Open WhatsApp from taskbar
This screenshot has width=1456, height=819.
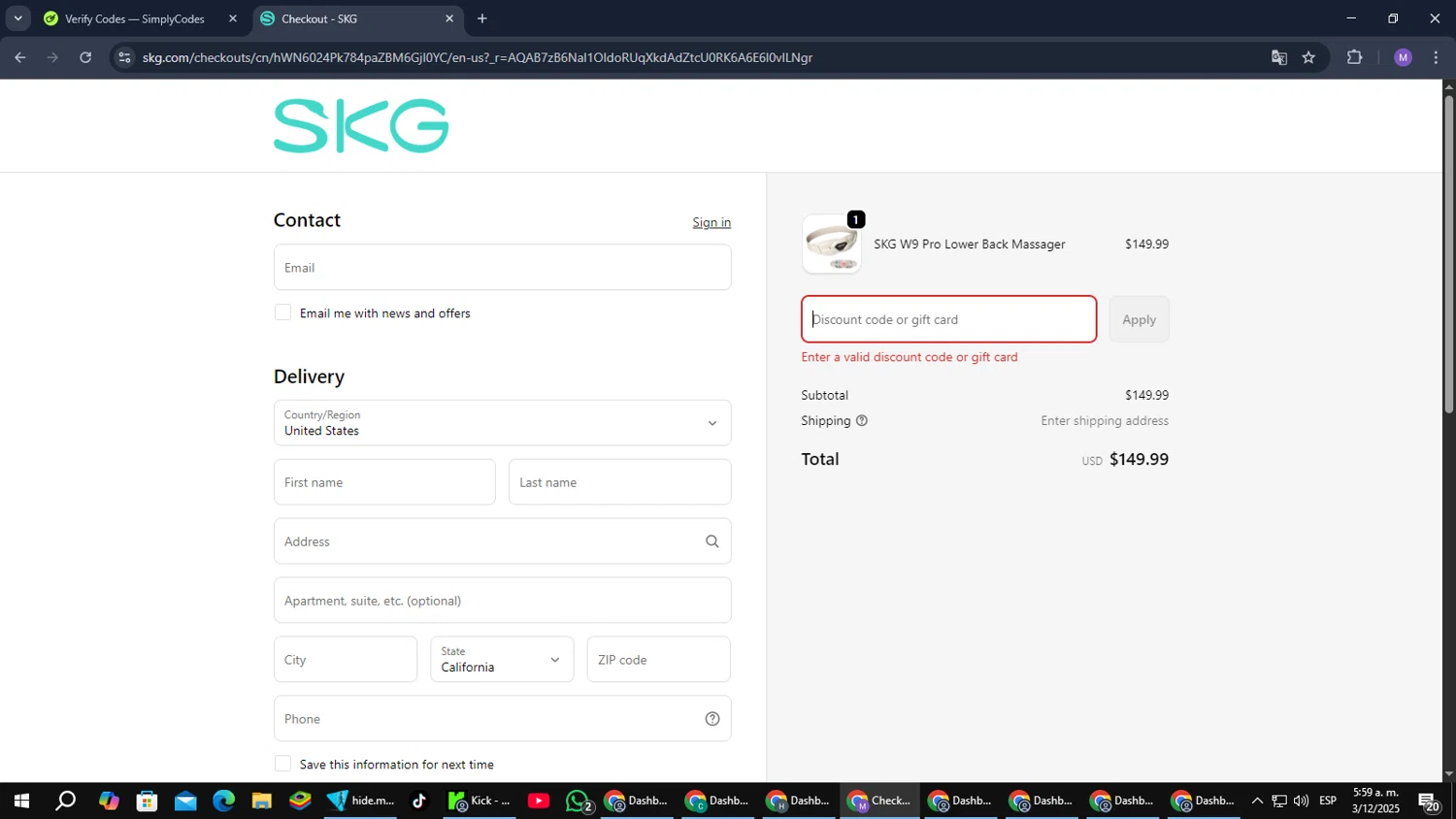tap(579, 801)
